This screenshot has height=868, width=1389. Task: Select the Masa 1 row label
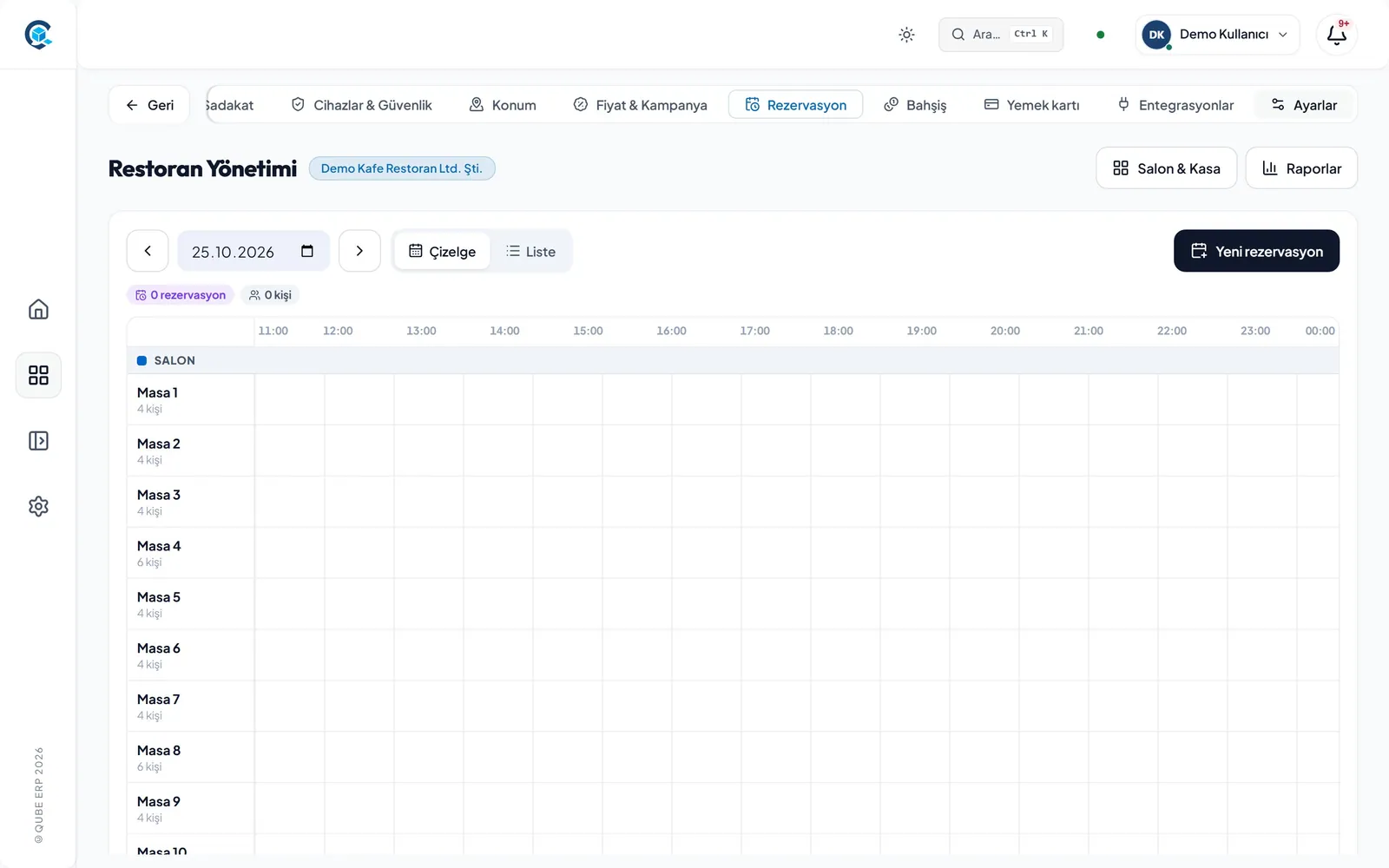point(191,399)
